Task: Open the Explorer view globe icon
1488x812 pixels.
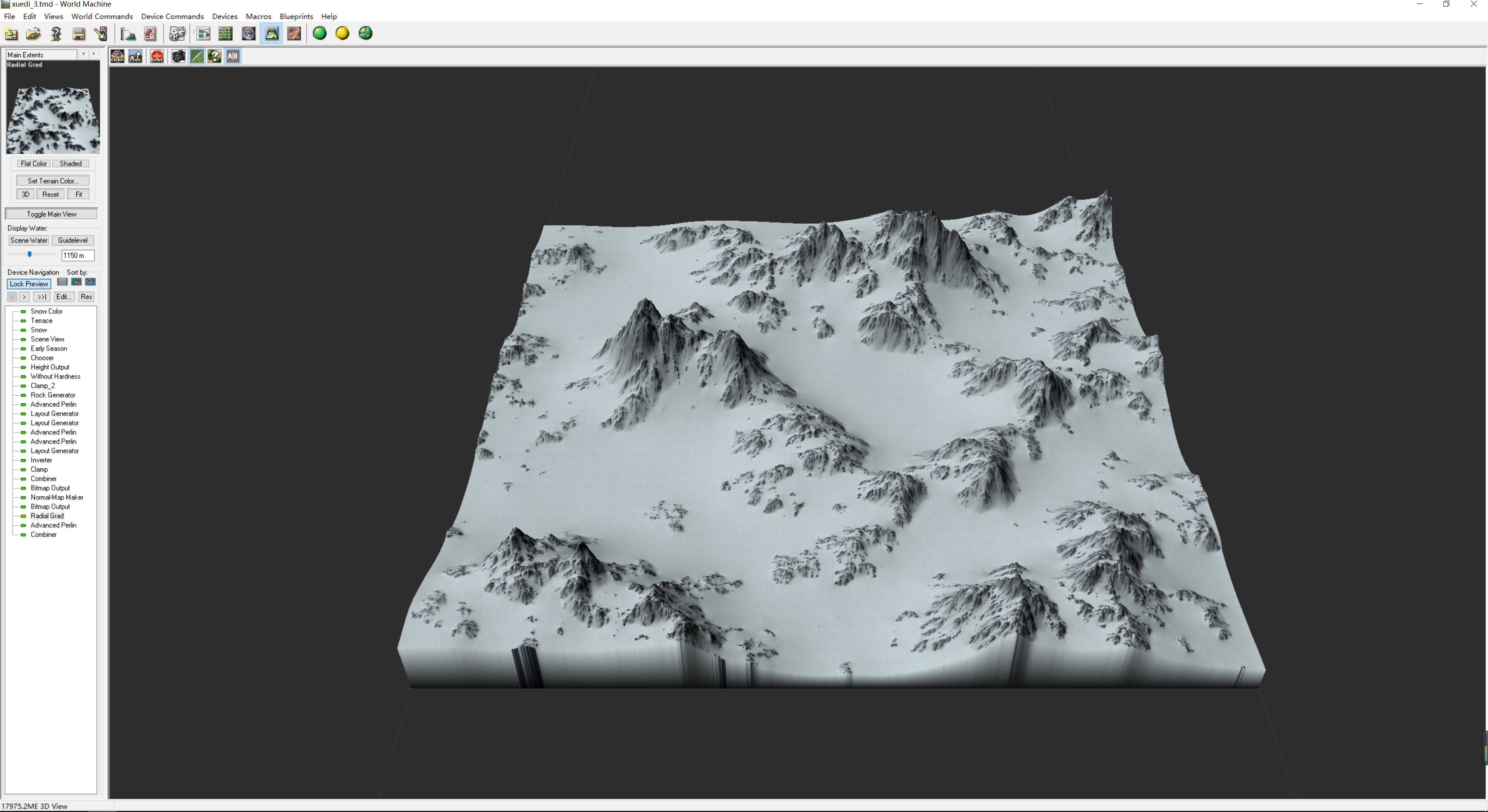Action: click(248, 33)
